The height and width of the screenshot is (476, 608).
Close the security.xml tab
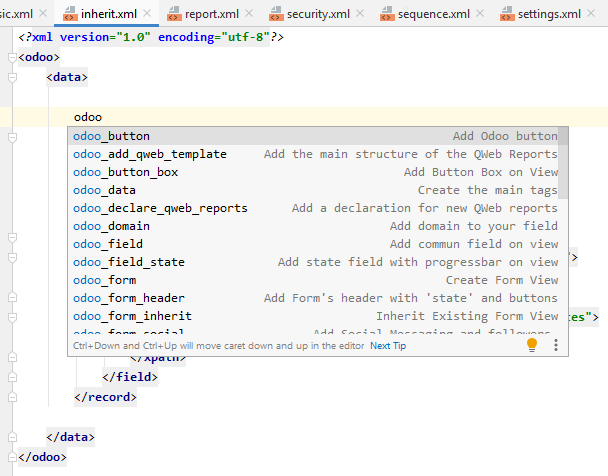360,14
